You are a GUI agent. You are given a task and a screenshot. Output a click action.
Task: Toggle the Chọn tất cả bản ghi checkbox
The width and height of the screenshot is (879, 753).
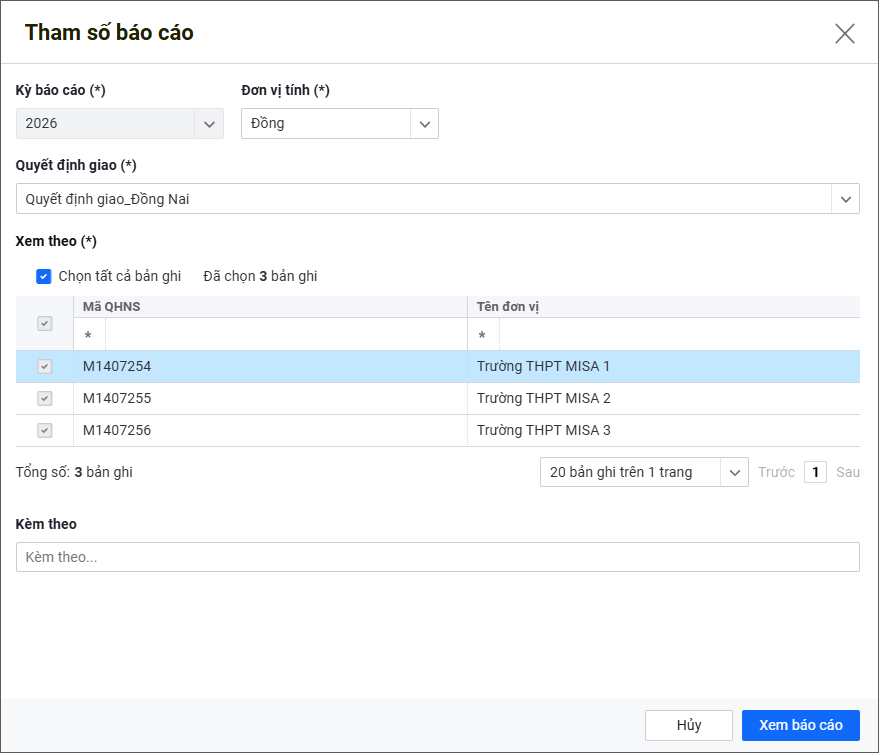[44, 276]
